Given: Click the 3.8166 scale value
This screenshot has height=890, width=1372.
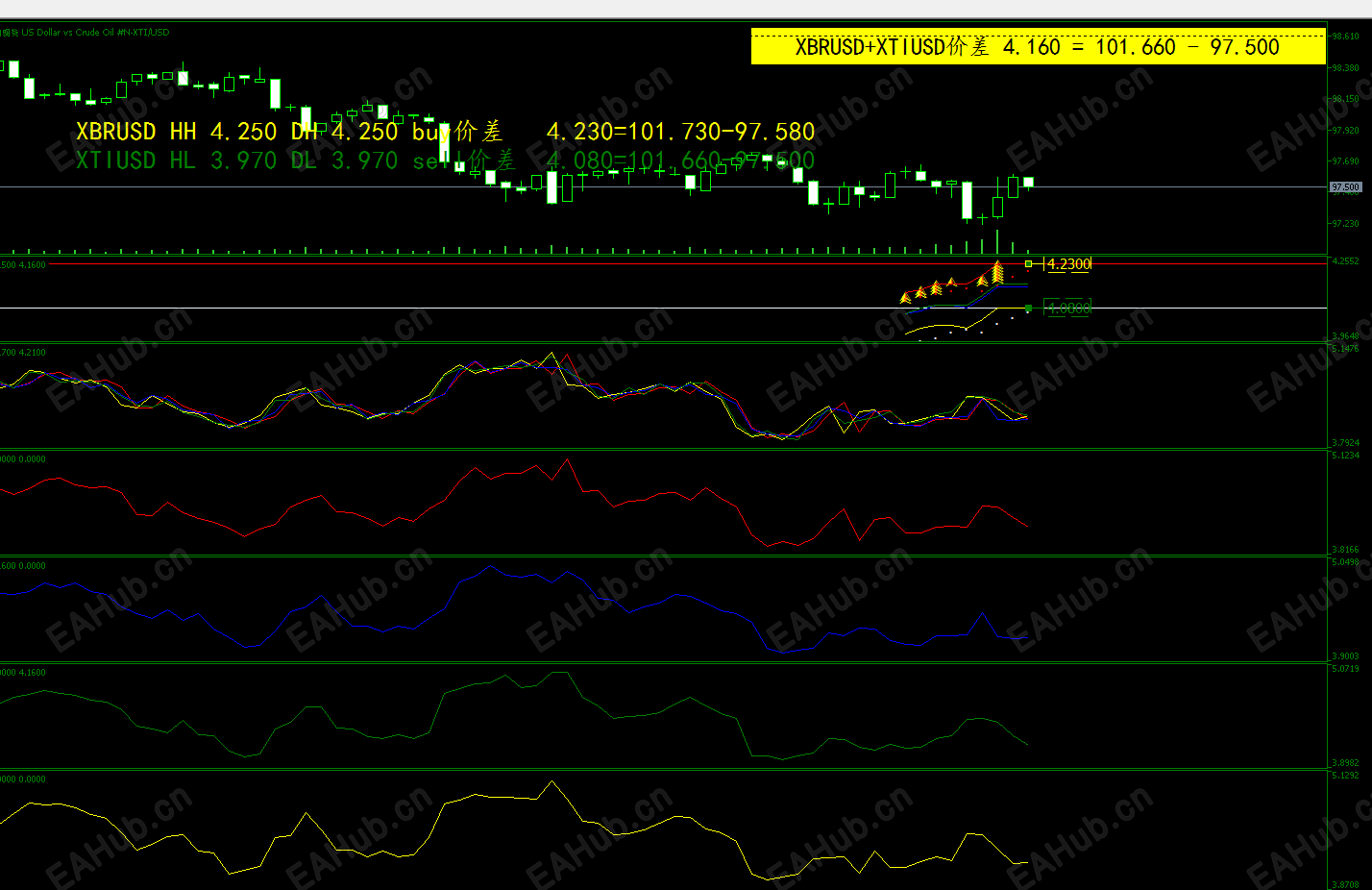Looking at the screenshot, I should point(1345,550).
